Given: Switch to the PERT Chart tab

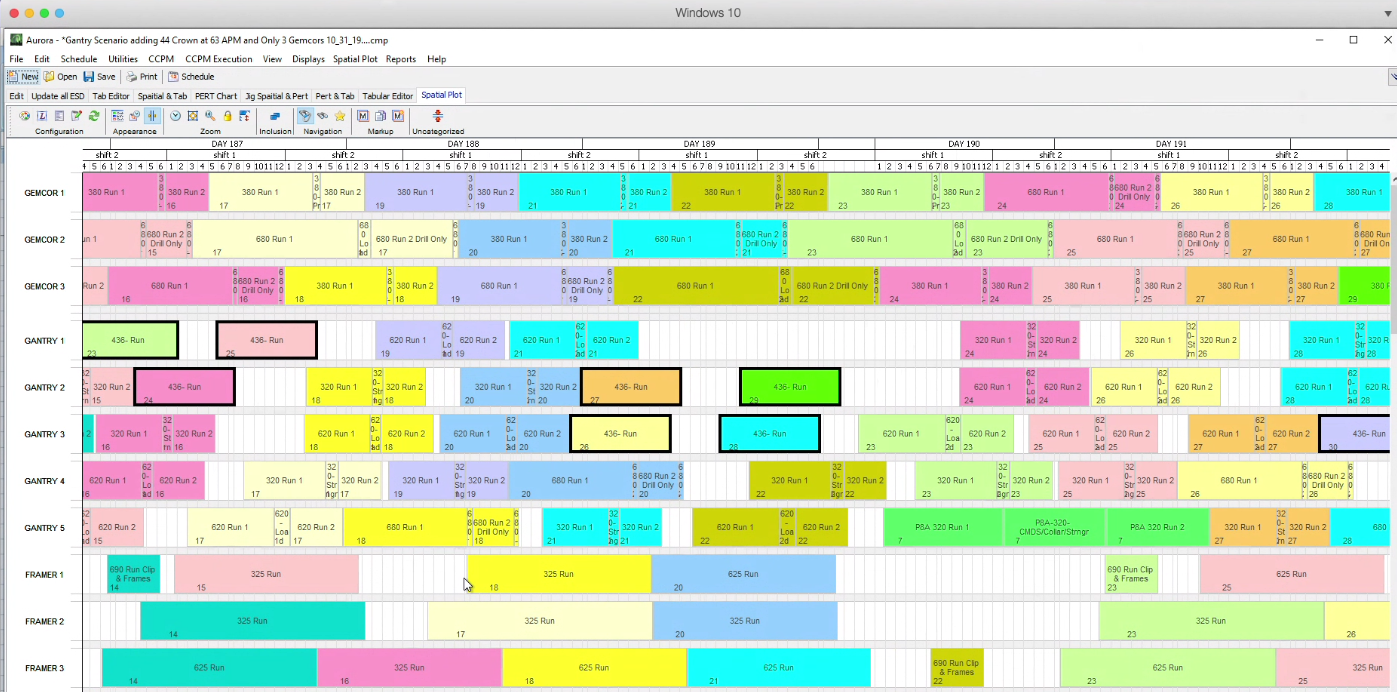Looking at the screenshot, I should pyautogui.click(x=216, y=96).
